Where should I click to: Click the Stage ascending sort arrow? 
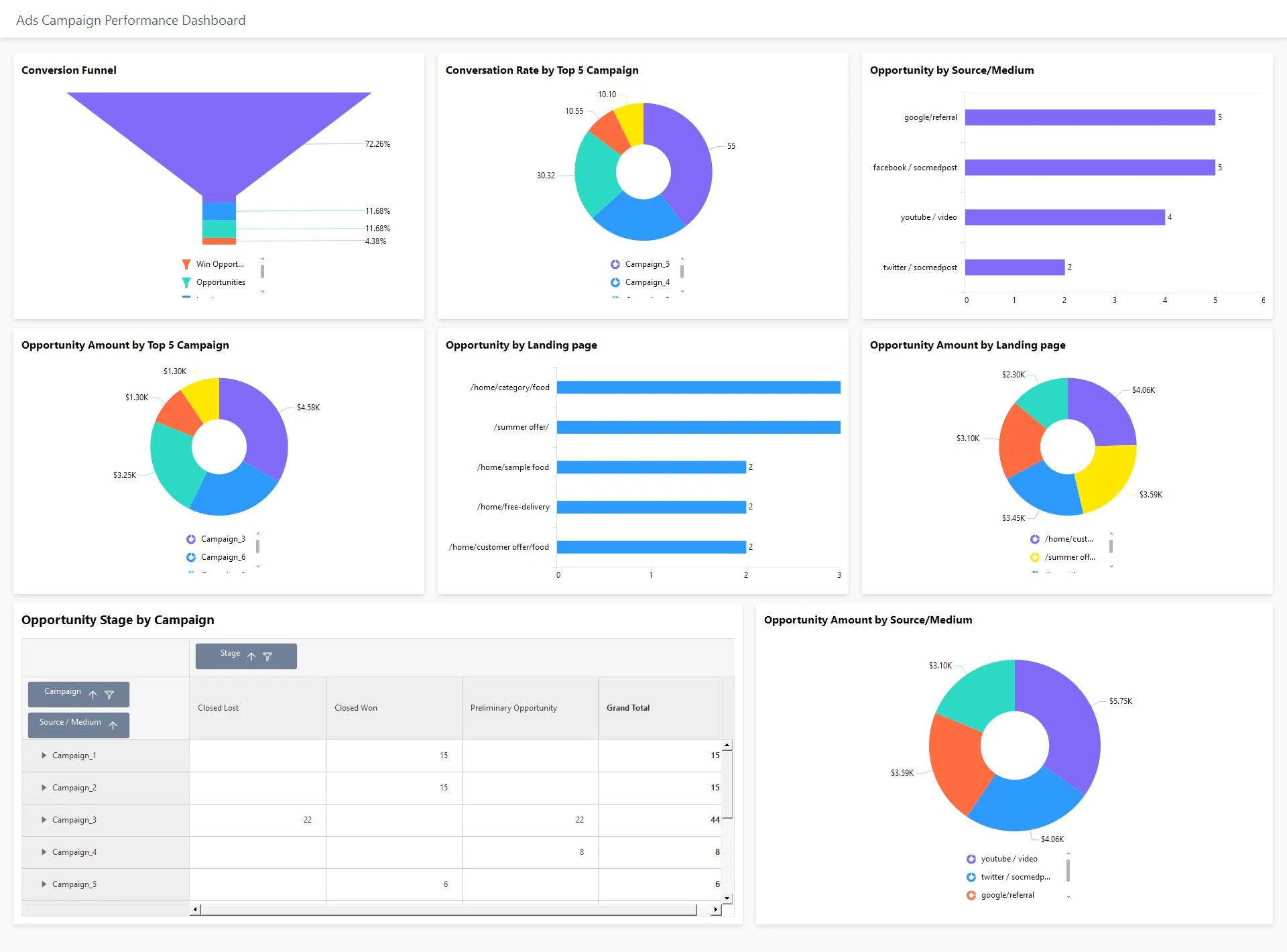pos(251,657)
